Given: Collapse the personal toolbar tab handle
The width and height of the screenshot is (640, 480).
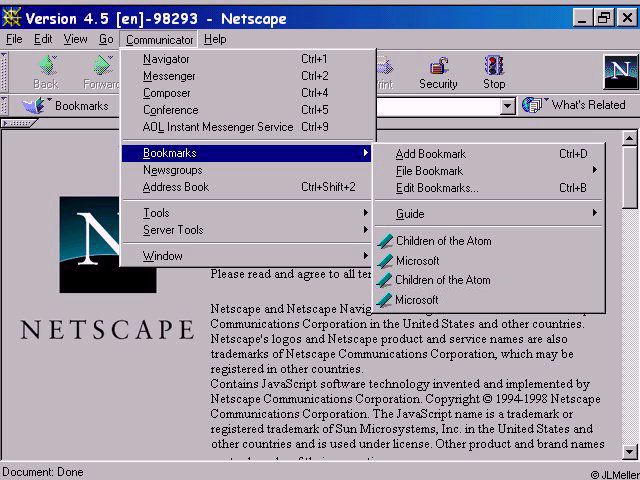Looking at the screenshot, I should 19,123.
